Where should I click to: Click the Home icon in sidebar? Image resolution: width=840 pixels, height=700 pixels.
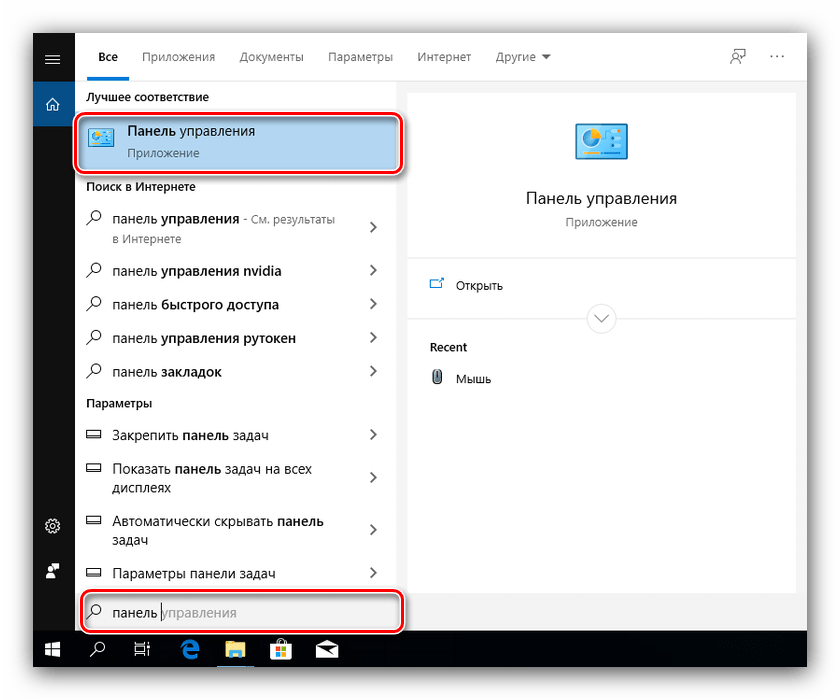coord(52,103)
